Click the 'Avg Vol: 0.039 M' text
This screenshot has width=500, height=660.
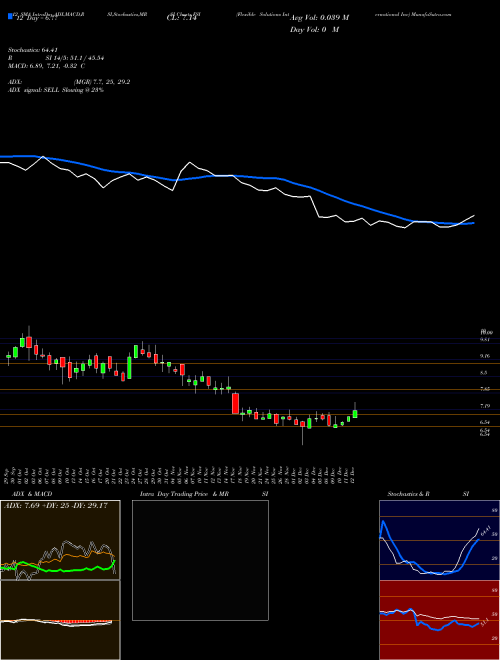319,18
